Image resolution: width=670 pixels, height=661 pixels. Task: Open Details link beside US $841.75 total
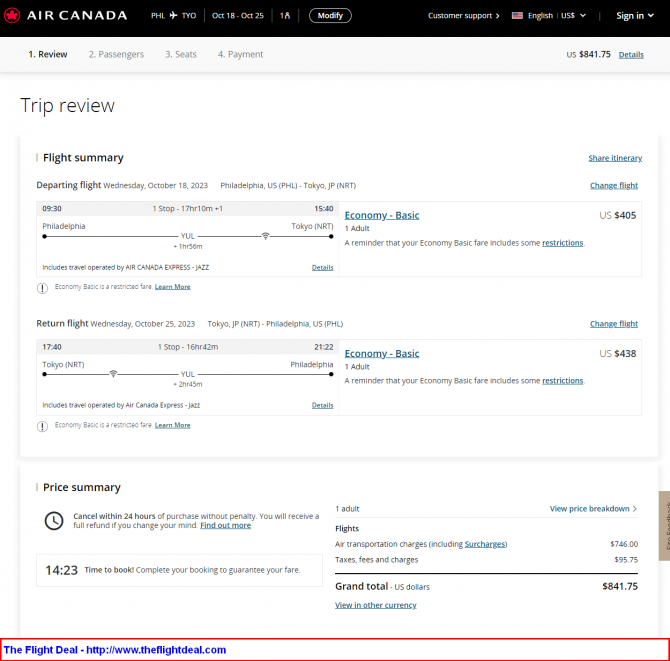pos(631,55)
